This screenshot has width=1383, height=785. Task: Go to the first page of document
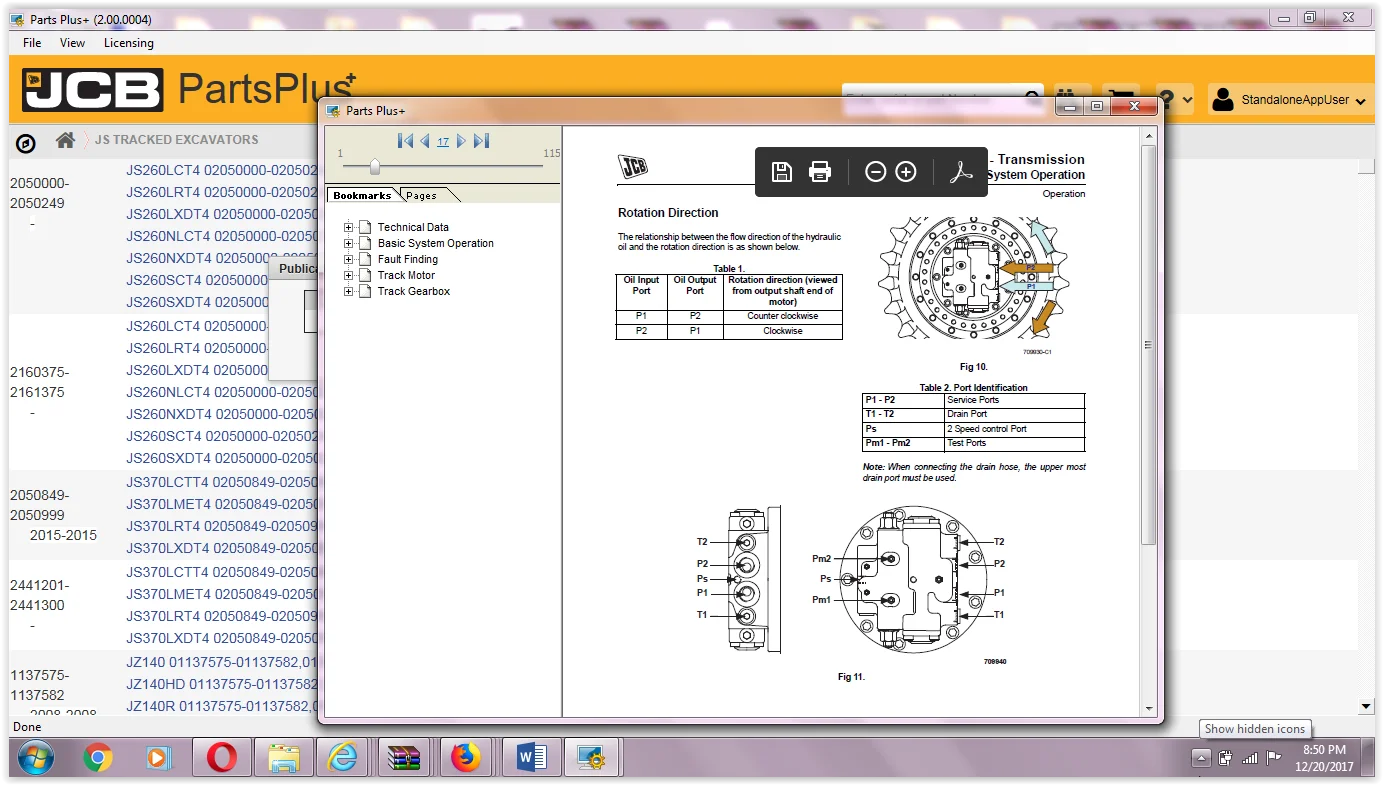click(x=405, y=141)
